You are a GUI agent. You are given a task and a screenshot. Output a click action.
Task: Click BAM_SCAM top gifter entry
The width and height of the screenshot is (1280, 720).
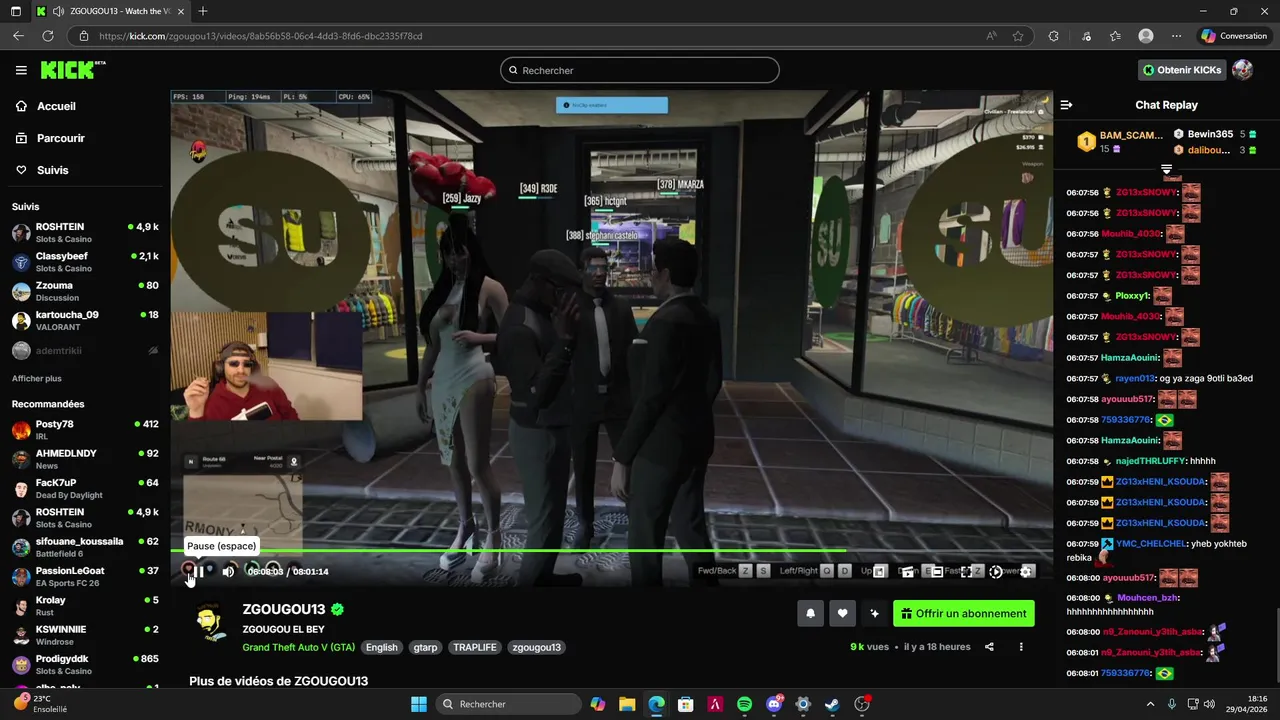click(x=1119, y=141)
